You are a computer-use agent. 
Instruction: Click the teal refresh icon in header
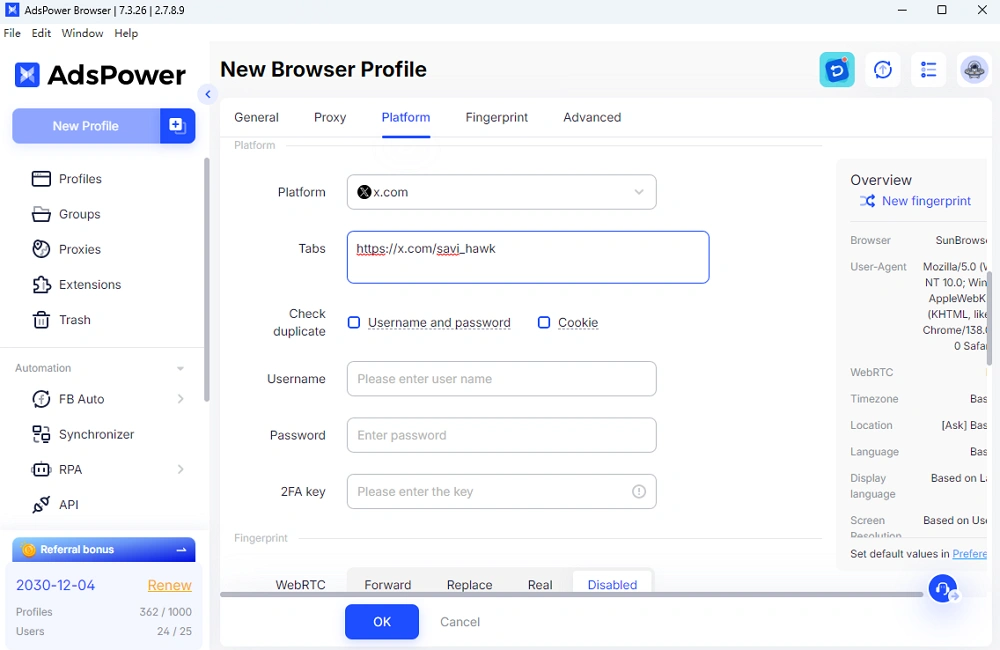(837, 70)
